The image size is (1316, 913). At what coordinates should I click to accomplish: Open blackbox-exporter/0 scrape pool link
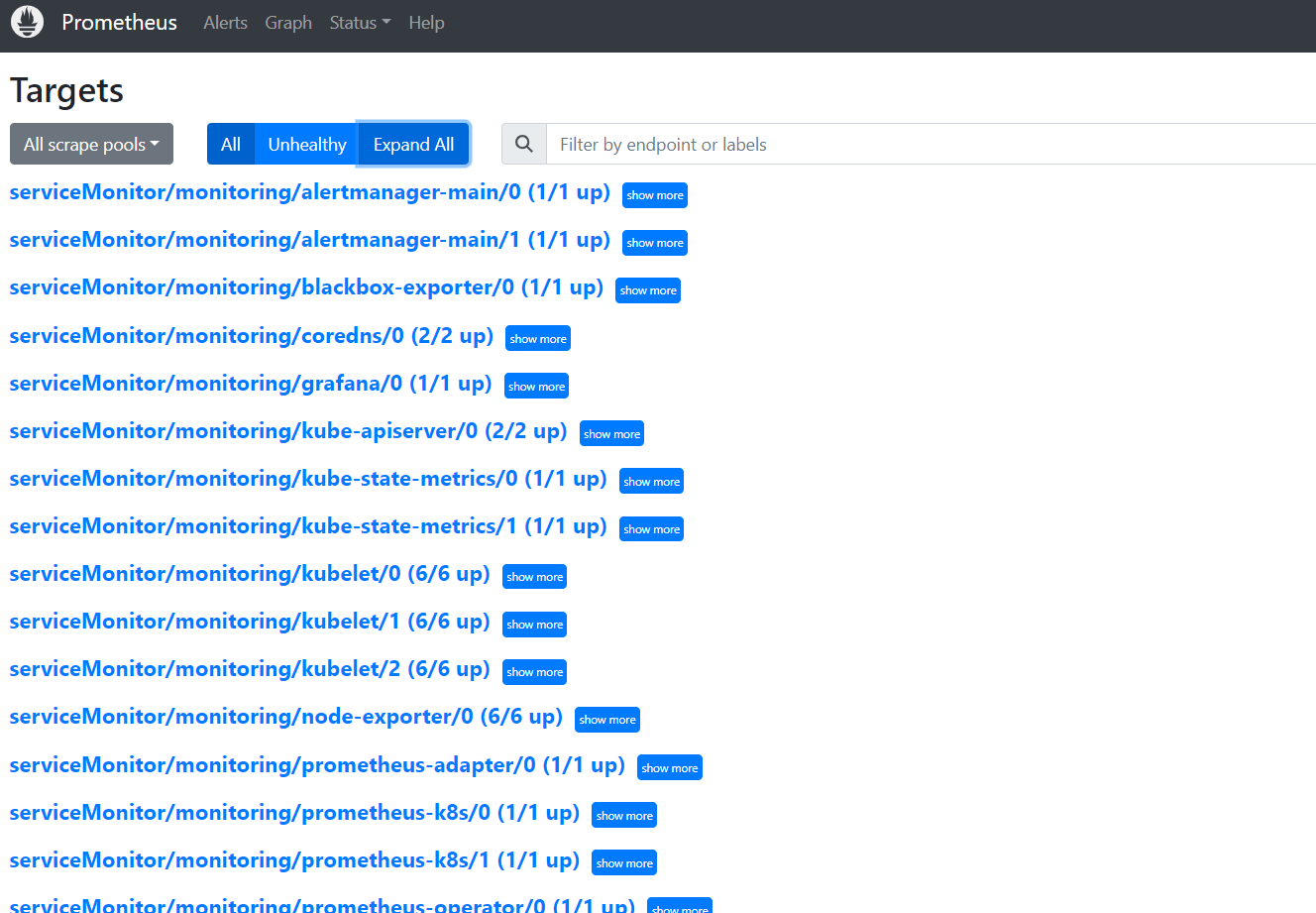(x=306, y=287)
